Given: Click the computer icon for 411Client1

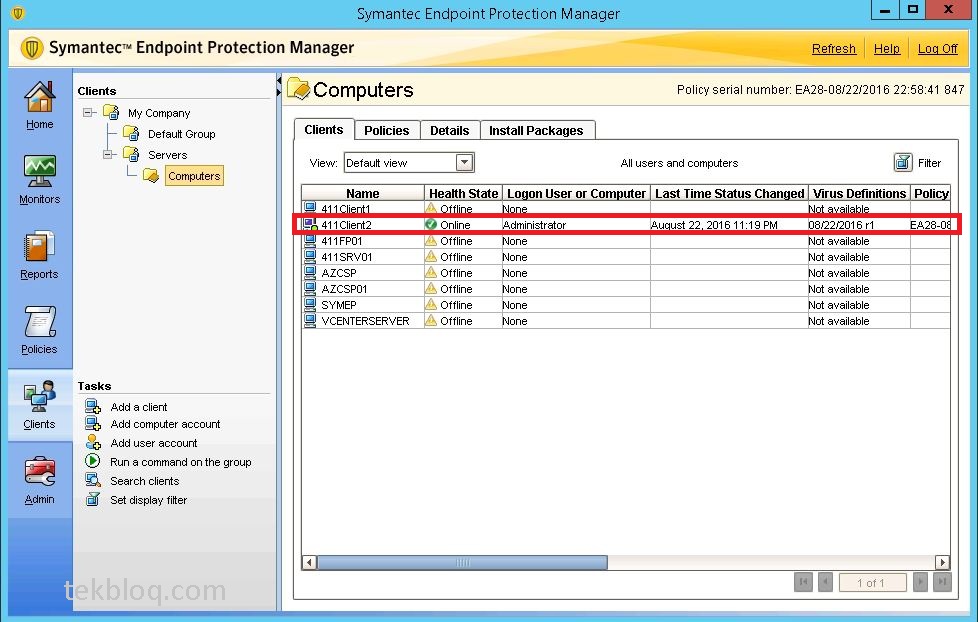Looking at the screenshot, I should (310, 208).
